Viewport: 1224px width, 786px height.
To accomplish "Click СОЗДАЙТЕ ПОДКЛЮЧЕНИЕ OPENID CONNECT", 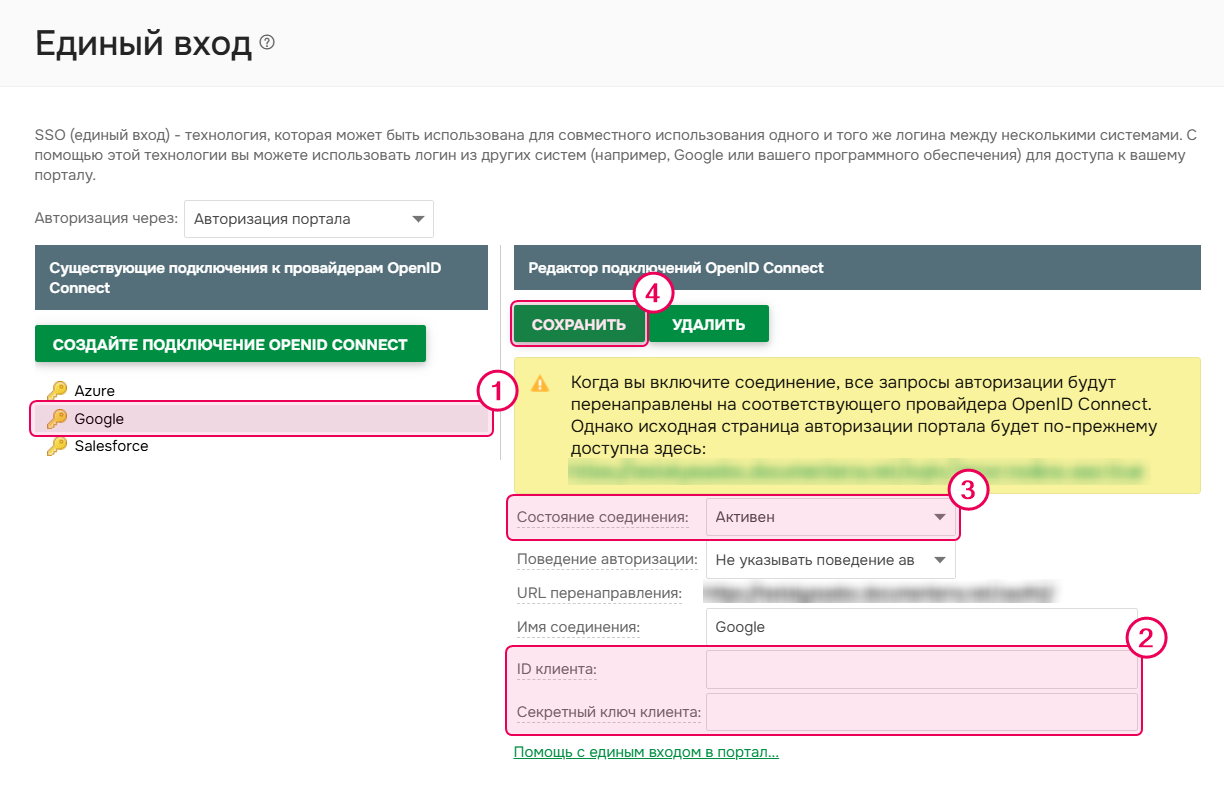I will pyautogui.click(x=230, y=343).
